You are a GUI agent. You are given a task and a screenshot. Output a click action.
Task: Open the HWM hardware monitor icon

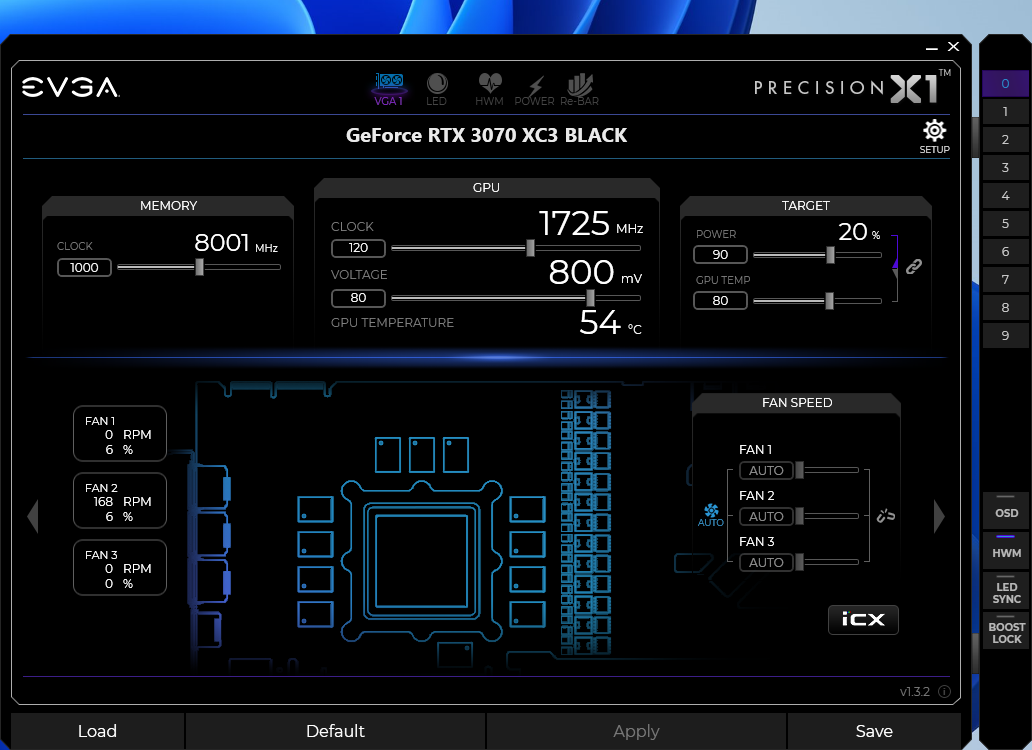(489, 89)
